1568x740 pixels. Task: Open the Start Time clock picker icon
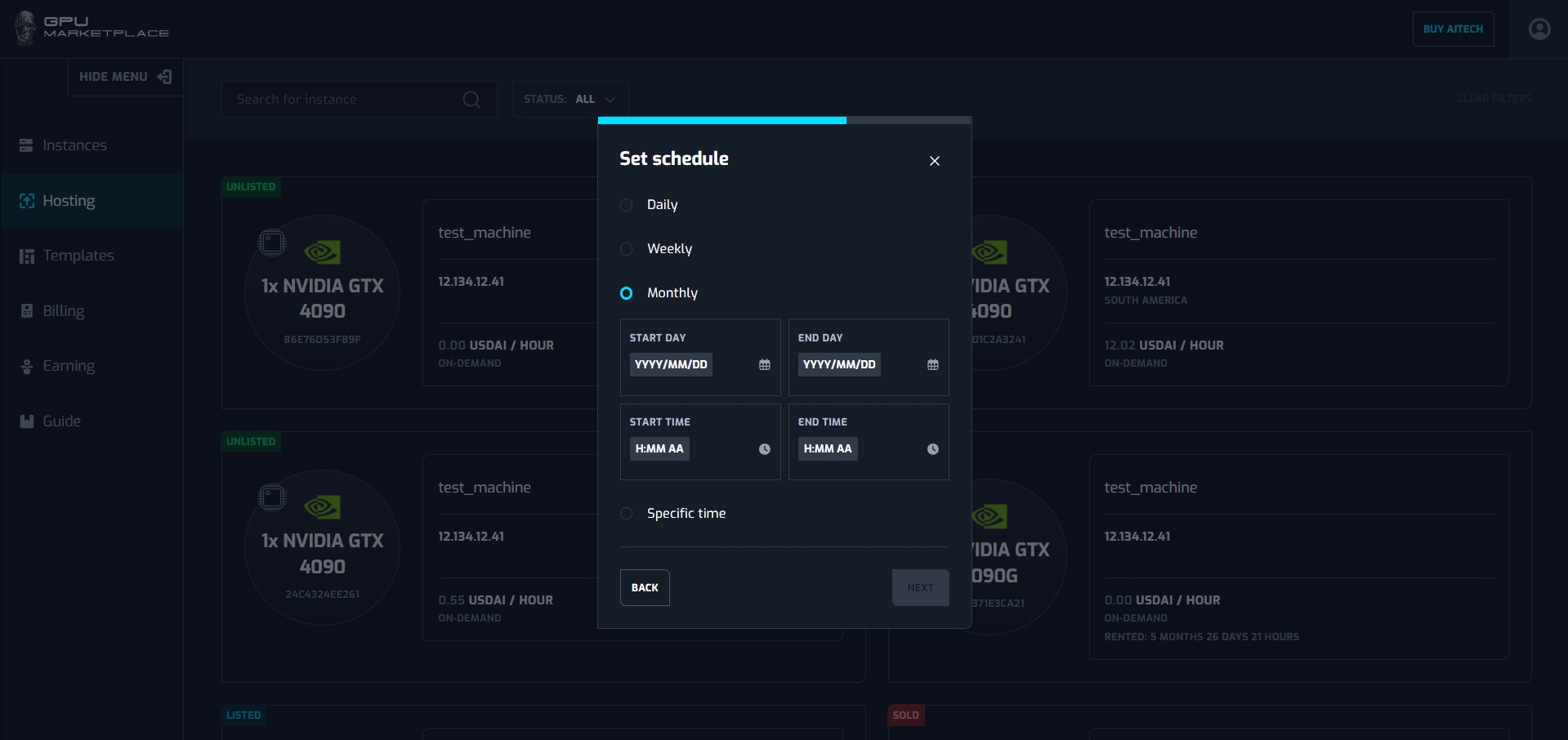tap(764, 449)
